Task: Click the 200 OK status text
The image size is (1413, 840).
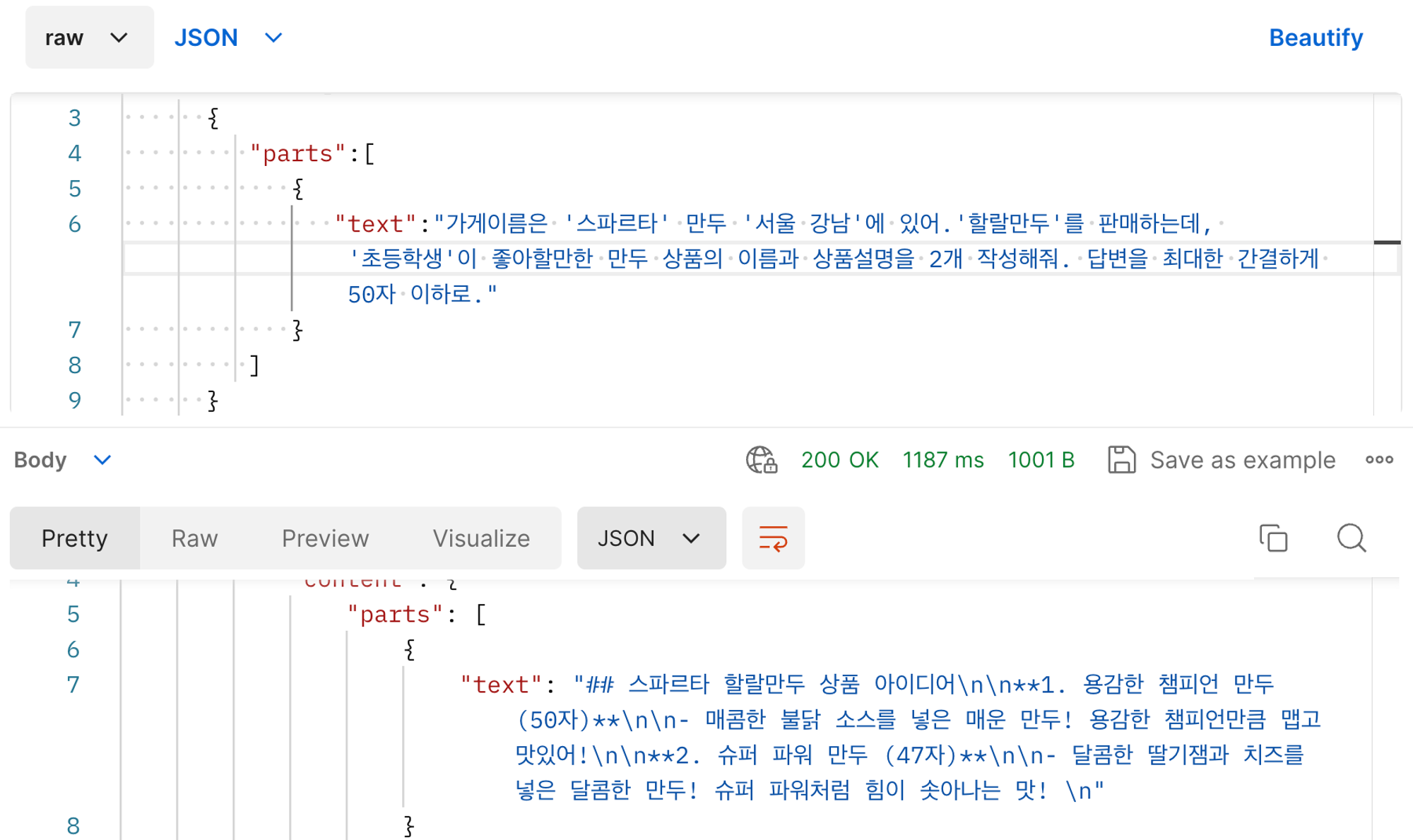Action: tap(839, 460)
